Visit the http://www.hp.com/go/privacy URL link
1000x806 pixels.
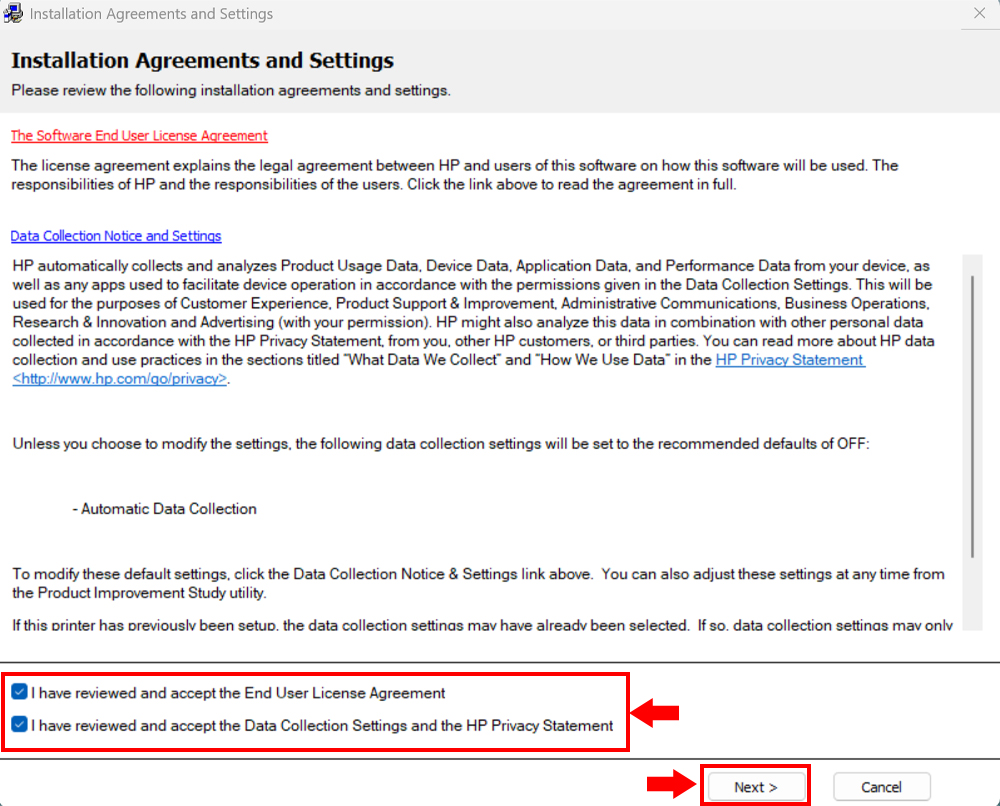pyautogui.click(x=120, y=378)
